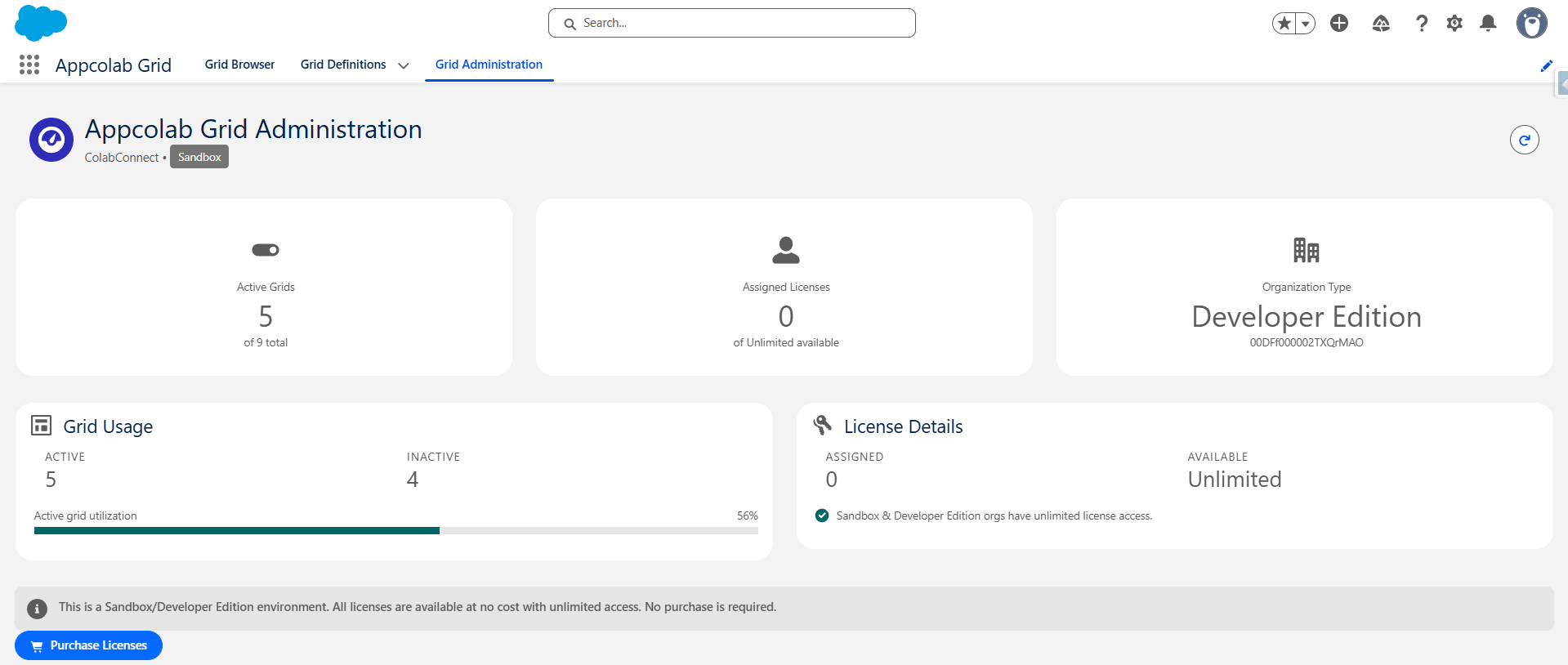Open the Setup gear menu
Viewport: 1568px width, 665px height.
[1454, 24]
